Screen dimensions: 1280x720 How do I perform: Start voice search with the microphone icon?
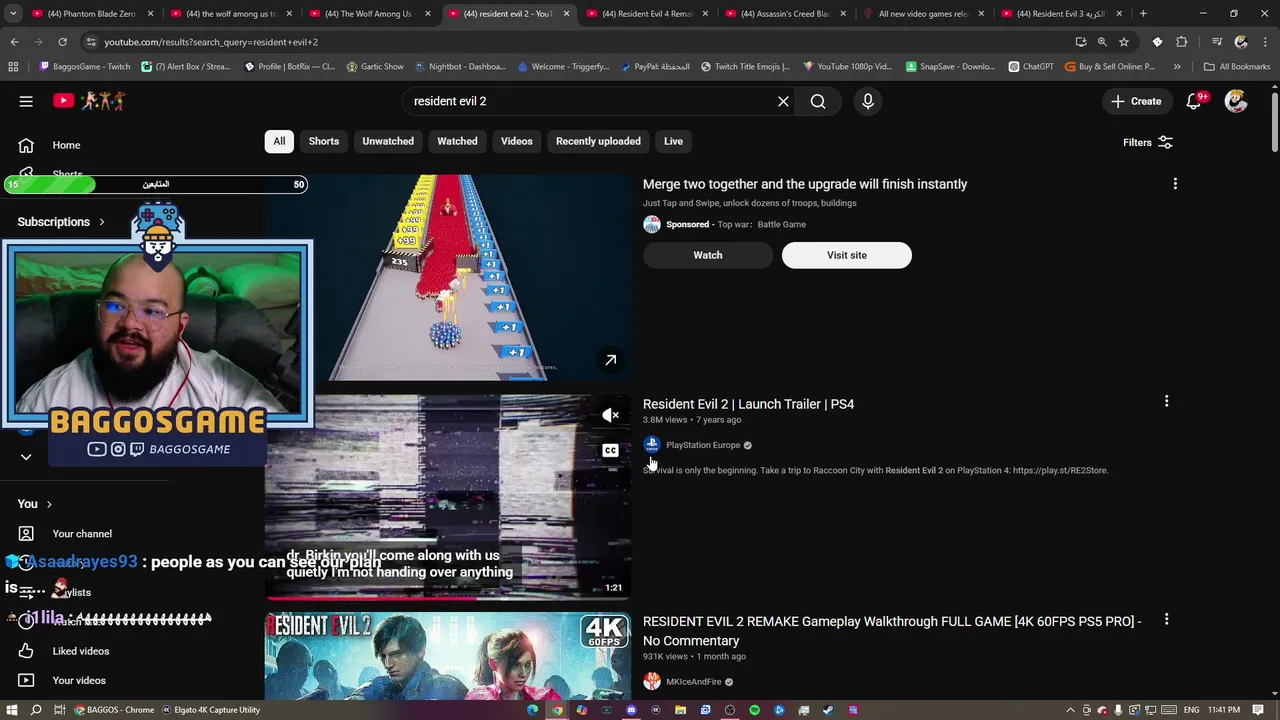click(x=868, y=101)
